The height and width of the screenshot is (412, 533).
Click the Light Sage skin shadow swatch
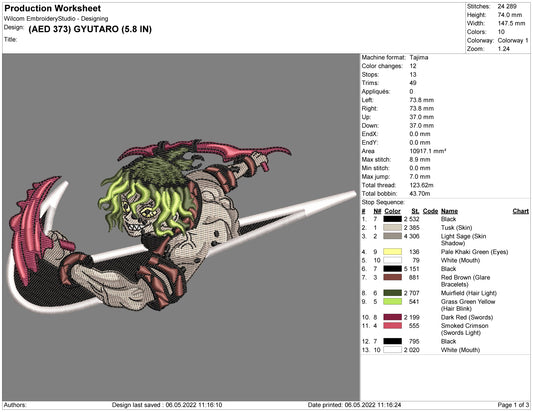point(392,236)
